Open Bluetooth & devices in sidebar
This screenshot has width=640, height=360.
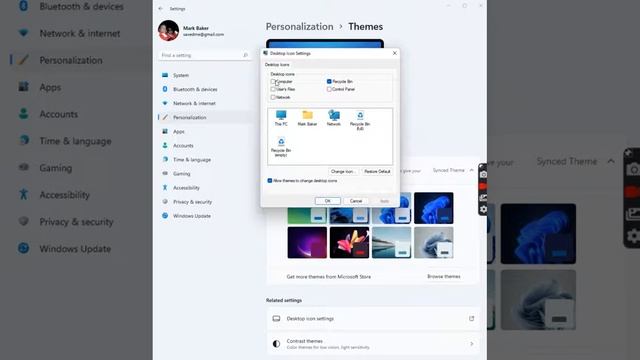[x=195, y=89]
